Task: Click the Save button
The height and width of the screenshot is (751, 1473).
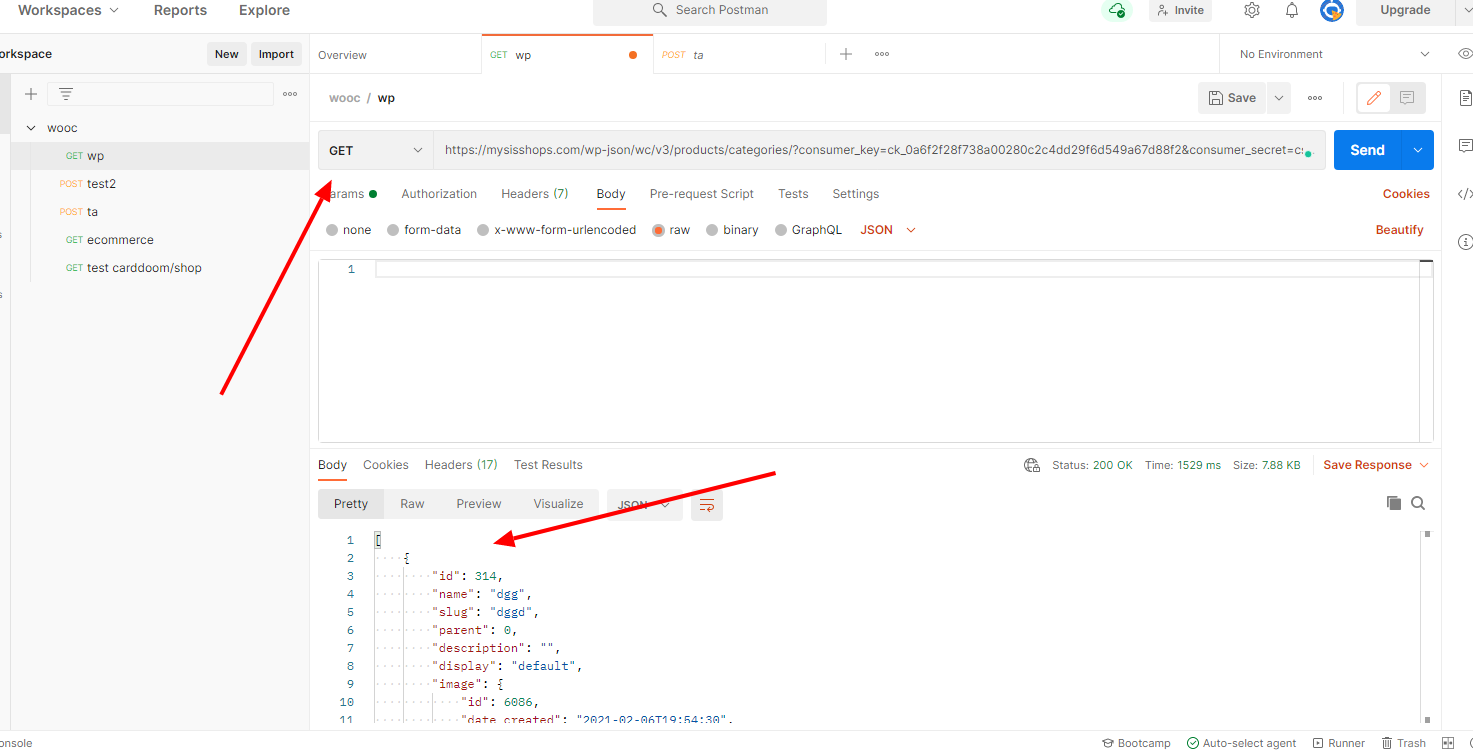Action: (1233, 98)
